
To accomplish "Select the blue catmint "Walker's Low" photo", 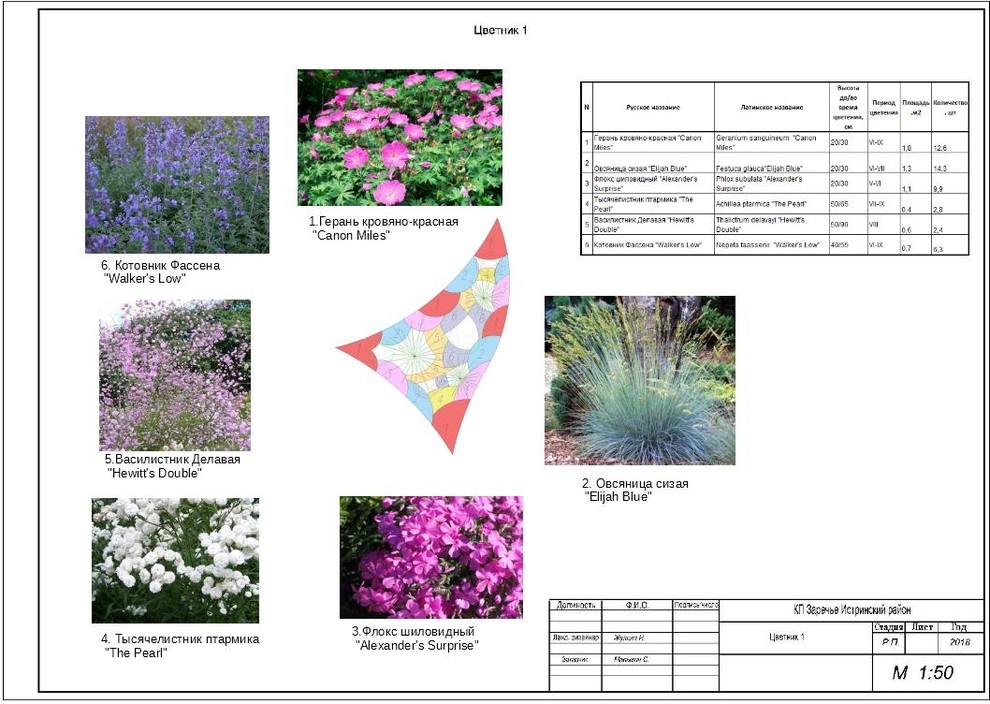I will (177, 184).
